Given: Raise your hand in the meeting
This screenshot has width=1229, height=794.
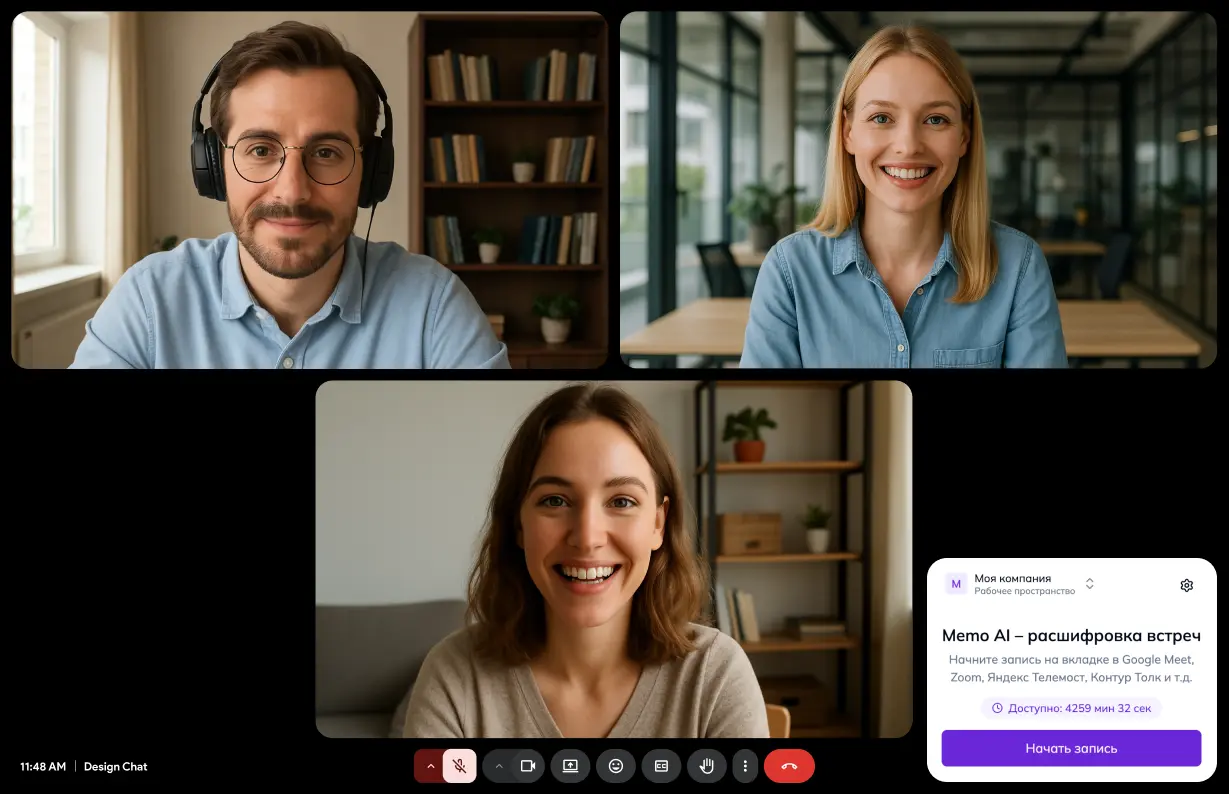Looking at the screenshot, I should [706, 766].
